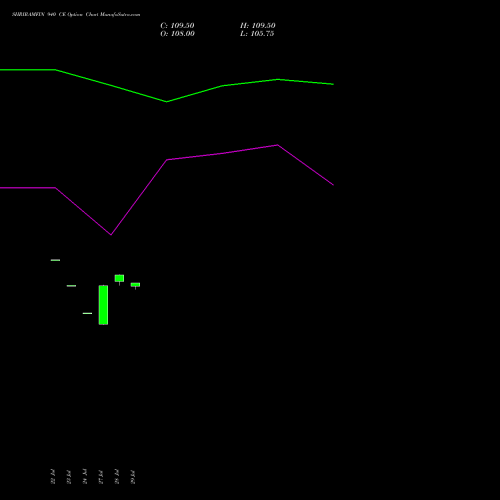This screenshot has height=500, width=500.
Task: Click the high value H: 109.50
Action: click(x=258, y=26)
